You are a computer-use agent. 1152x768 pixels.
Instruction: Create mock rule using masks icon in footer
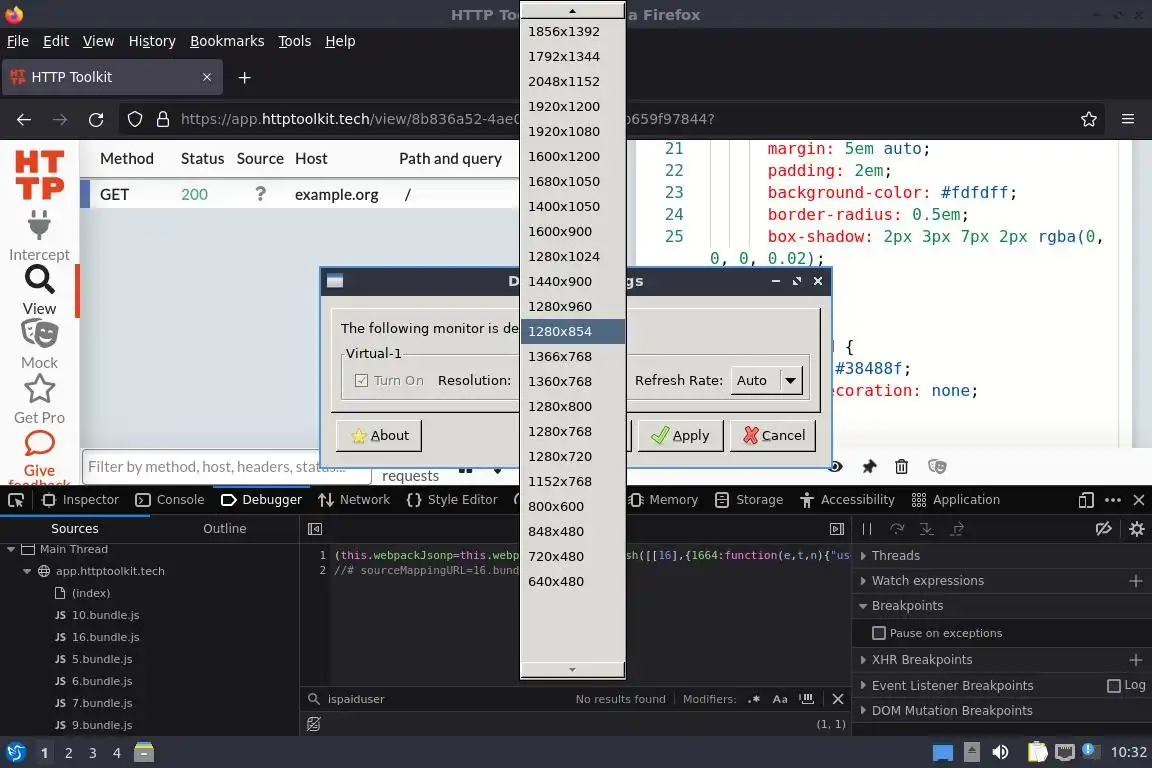[937, 466]
